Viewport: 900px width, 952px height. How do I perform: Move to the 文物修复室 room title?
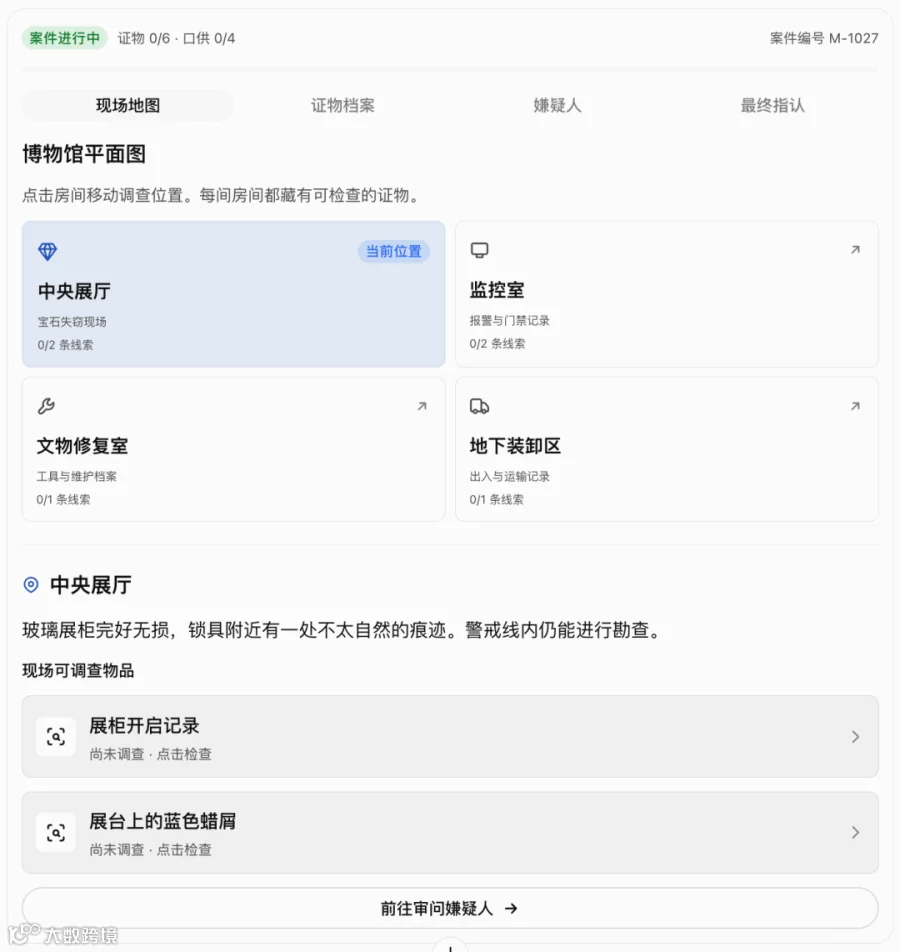click(x=83, y=446)
